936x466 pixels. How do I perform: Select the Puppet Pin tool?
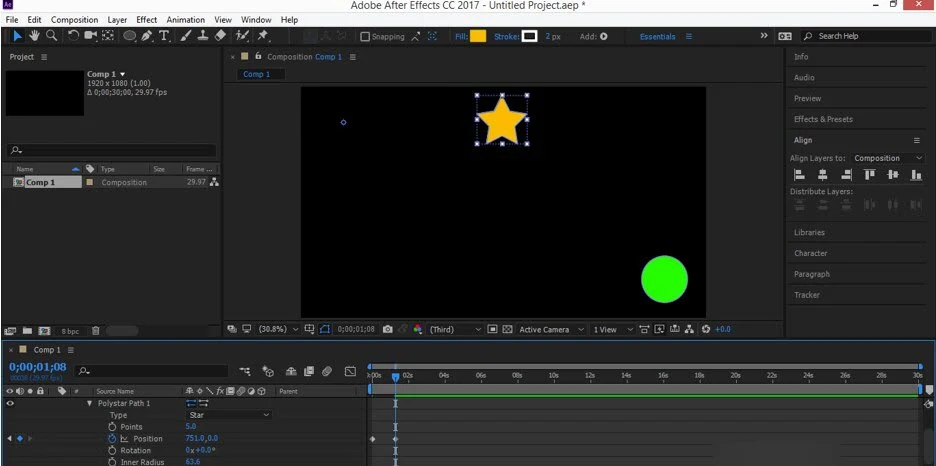tap(262, 36)
